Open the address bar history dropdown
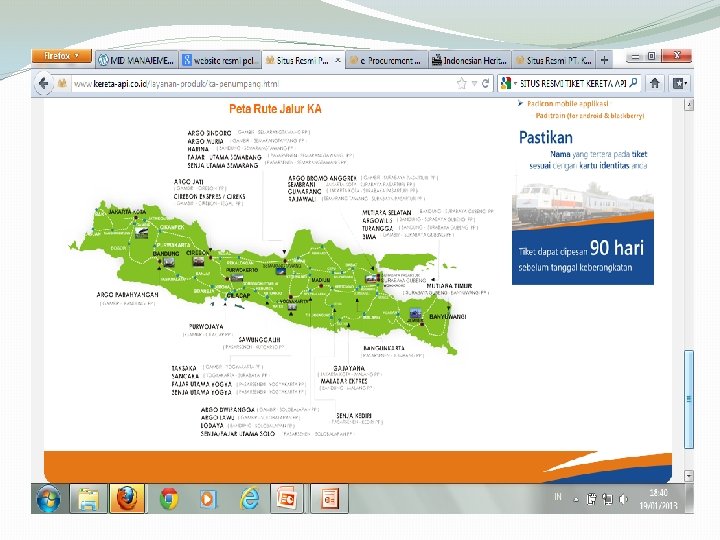Screen dimensions: 720x540 (474, 84)
